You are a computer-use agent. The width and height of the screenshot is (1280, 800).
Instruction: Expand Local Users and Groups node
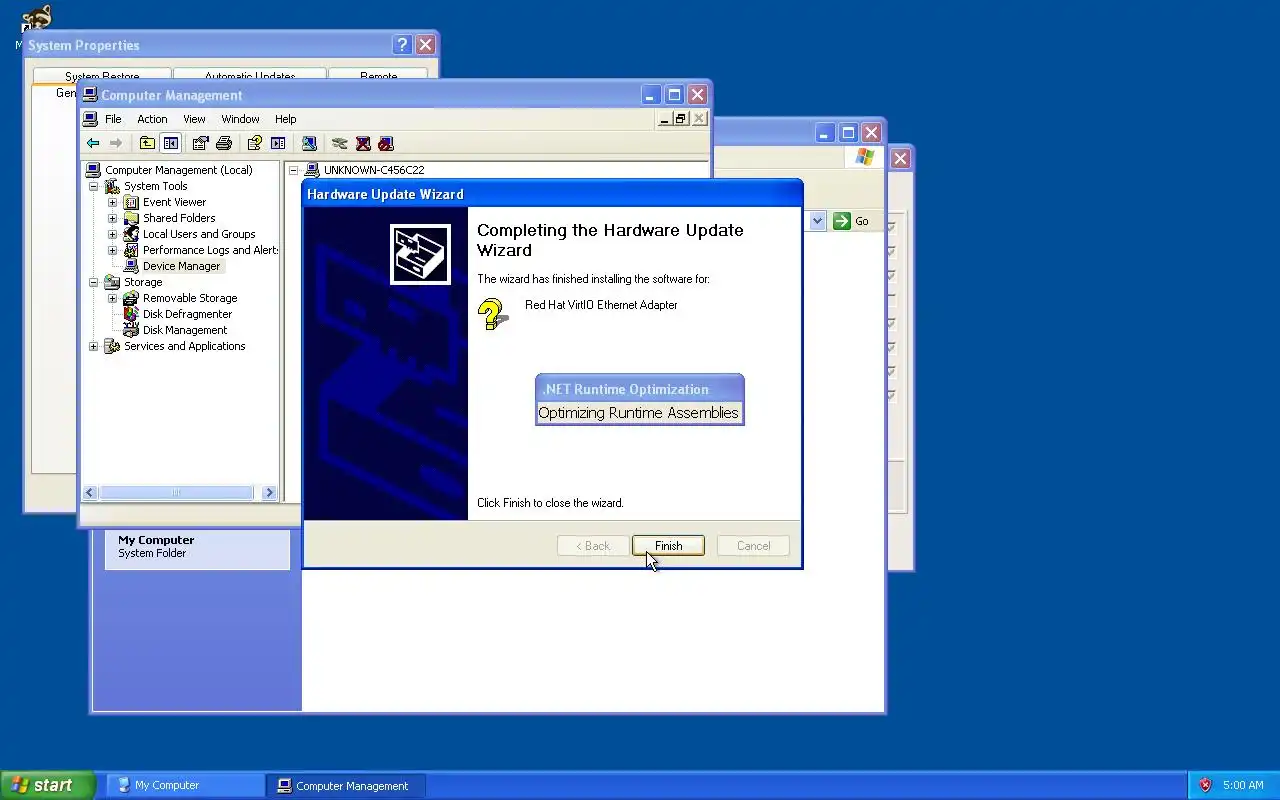113,234
